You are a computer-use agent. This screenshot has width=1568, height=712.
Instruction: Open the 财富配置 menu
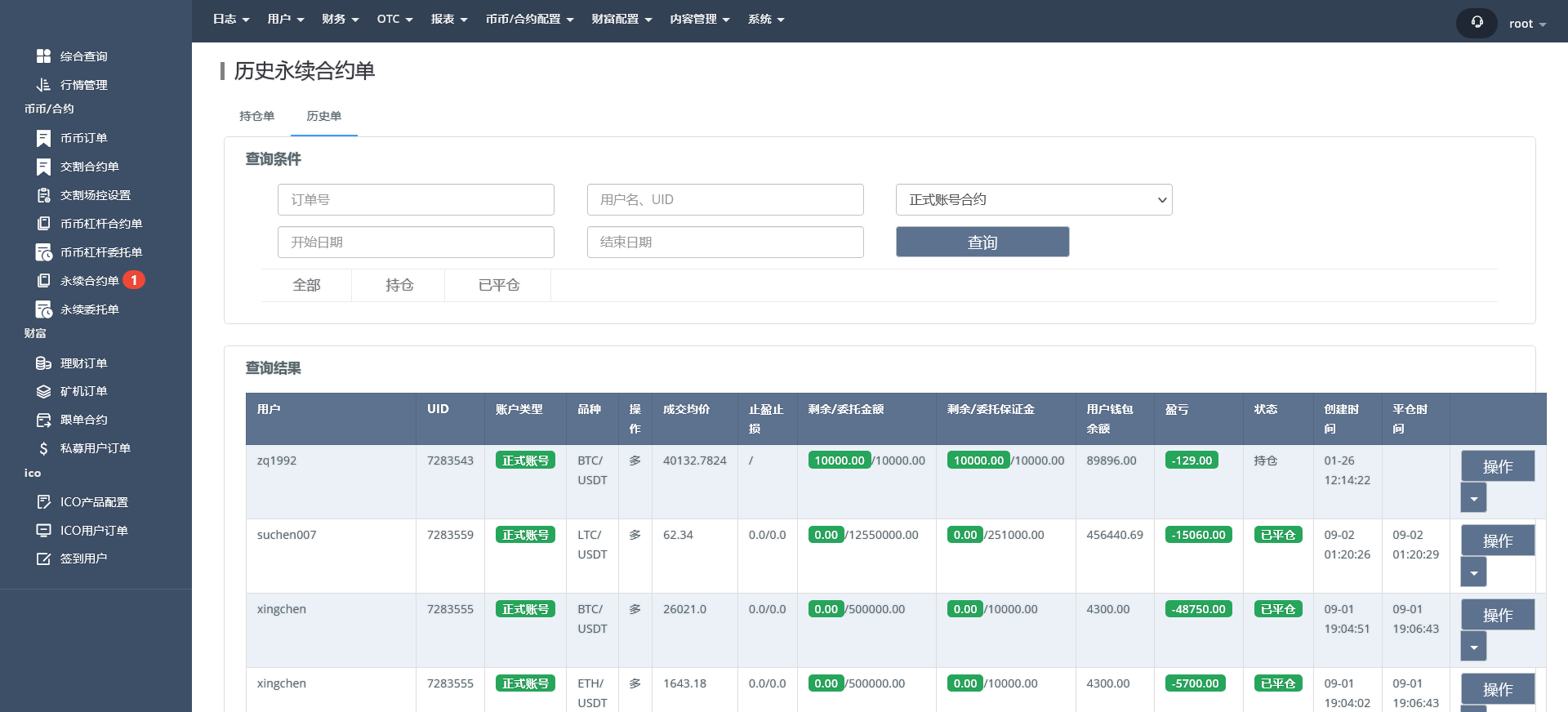622,20
